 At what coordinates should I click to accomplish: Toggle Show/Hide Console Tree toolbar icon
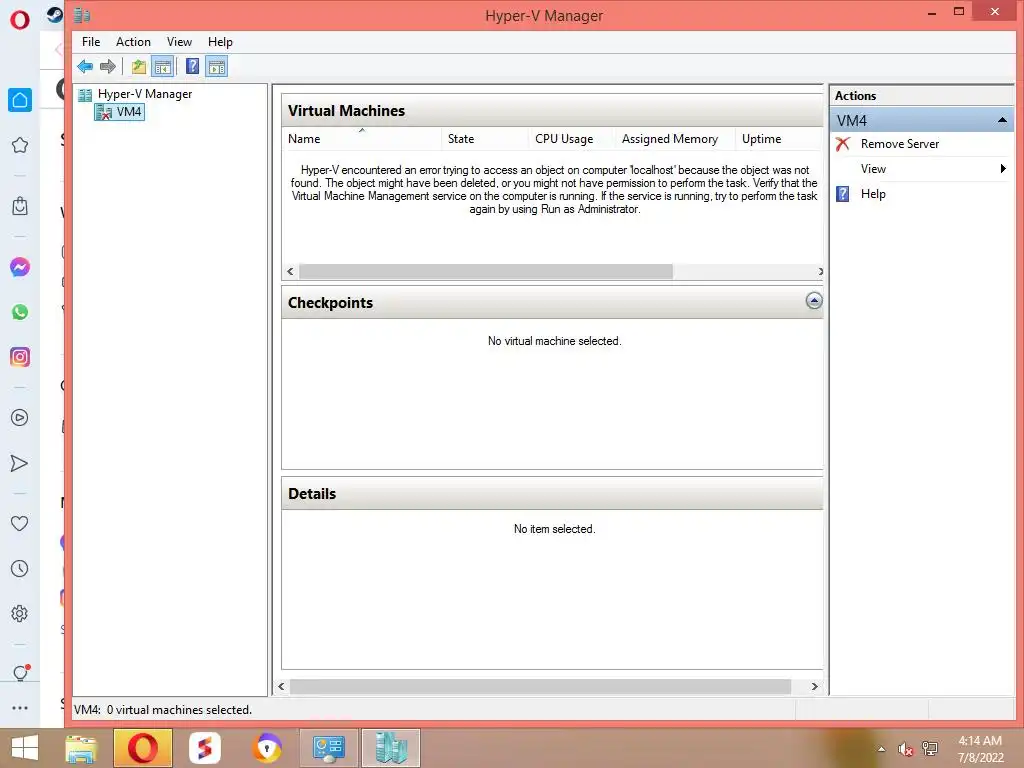coord(163,67)
